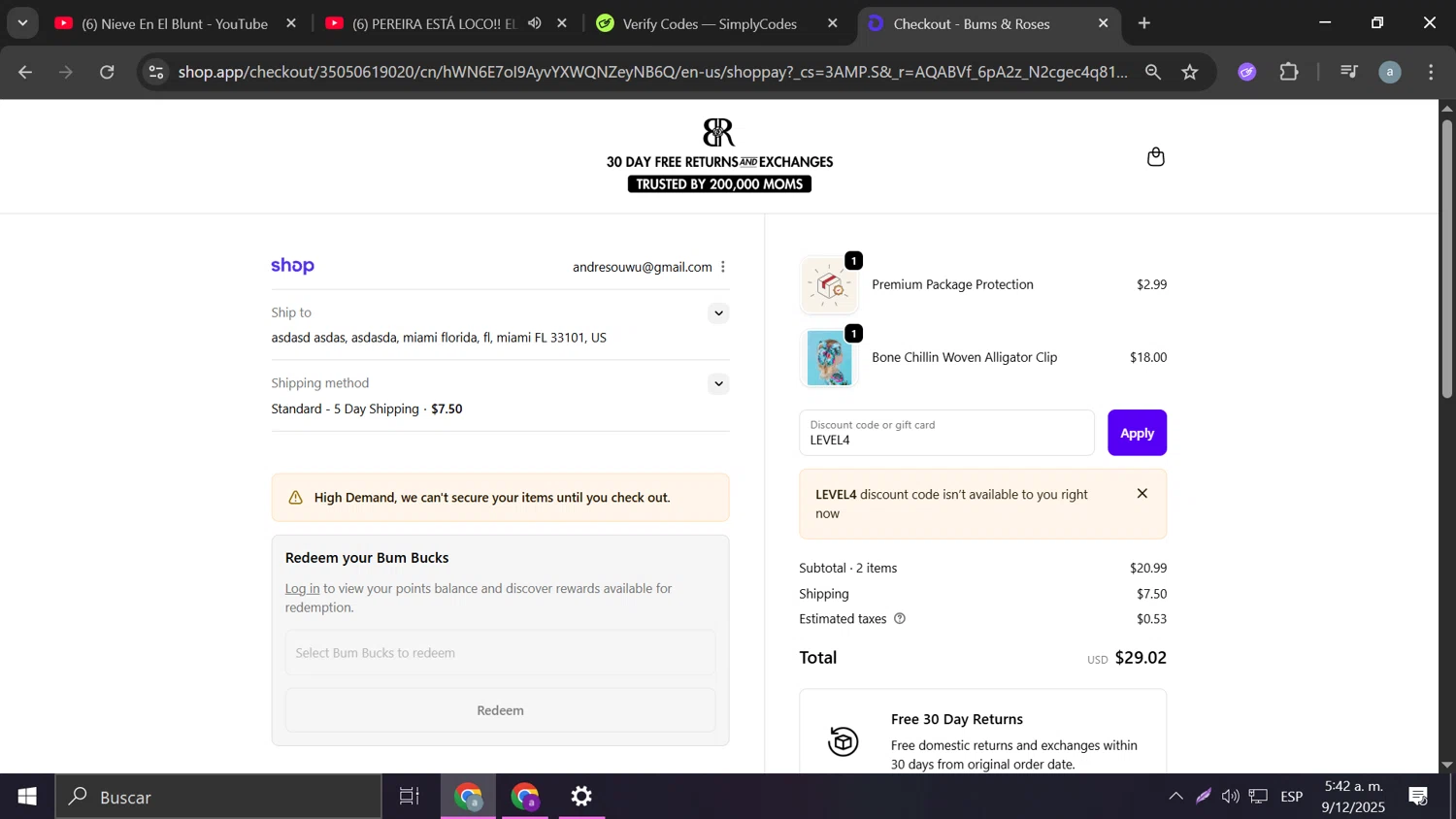The width and height of the screenshot is (1456, 819).
Task: Open a new browser tab
Action: 1144,23
